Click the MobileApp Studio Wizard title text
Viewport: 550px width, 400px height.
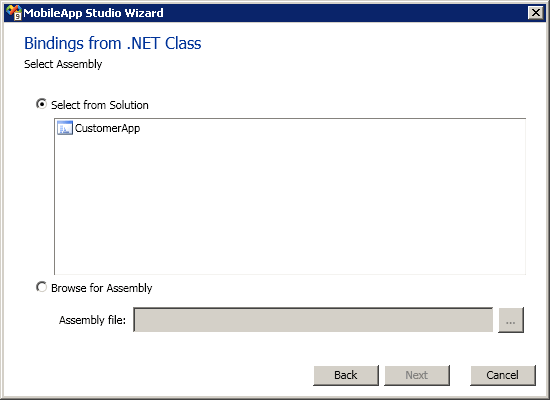[x=93, y=13]
